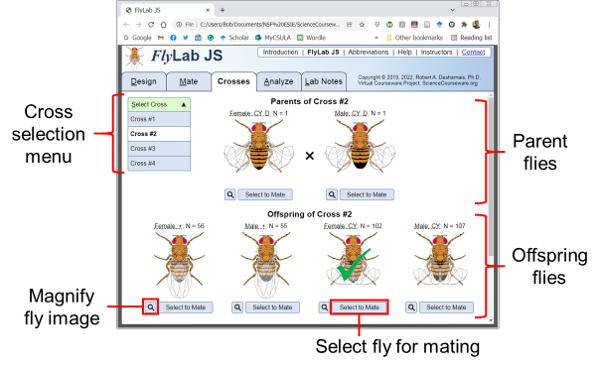Magnify the Female + offspring fly (N = 56)
This screenshot has height=369, width=599.
click(x=151, y=307)
